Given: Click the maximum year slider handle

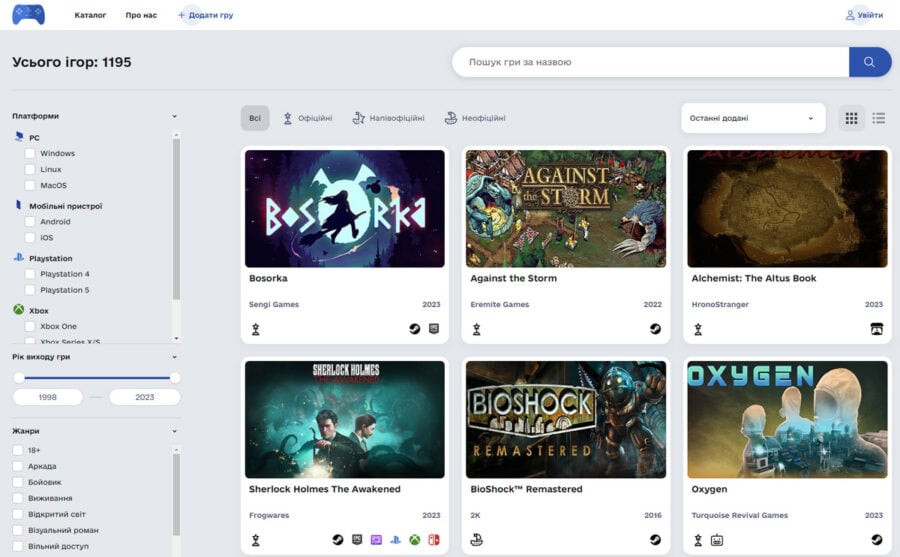Looking at the screenshot, I should pos(175,378).
